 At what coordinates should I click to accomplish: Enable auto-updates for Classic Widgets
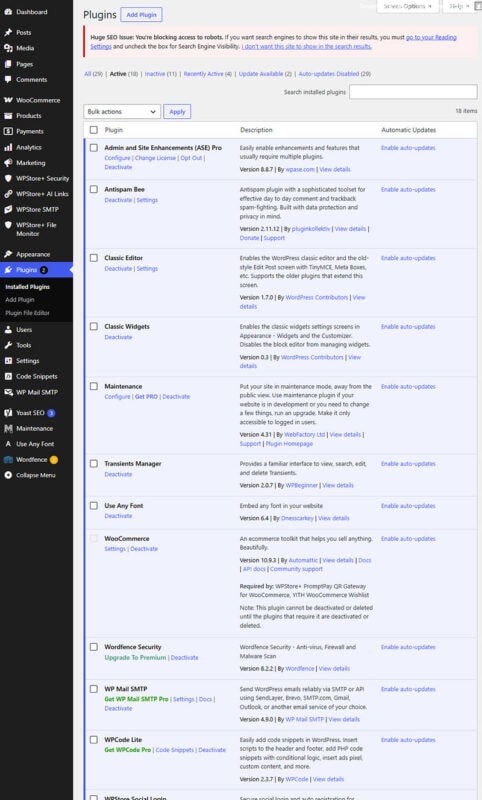(x=408, y=327)
